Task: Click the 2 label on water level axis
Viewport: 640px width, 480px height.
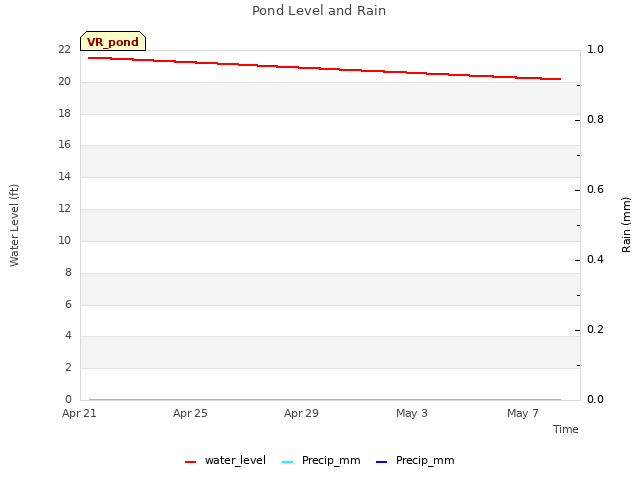Action: pos(68,367)
